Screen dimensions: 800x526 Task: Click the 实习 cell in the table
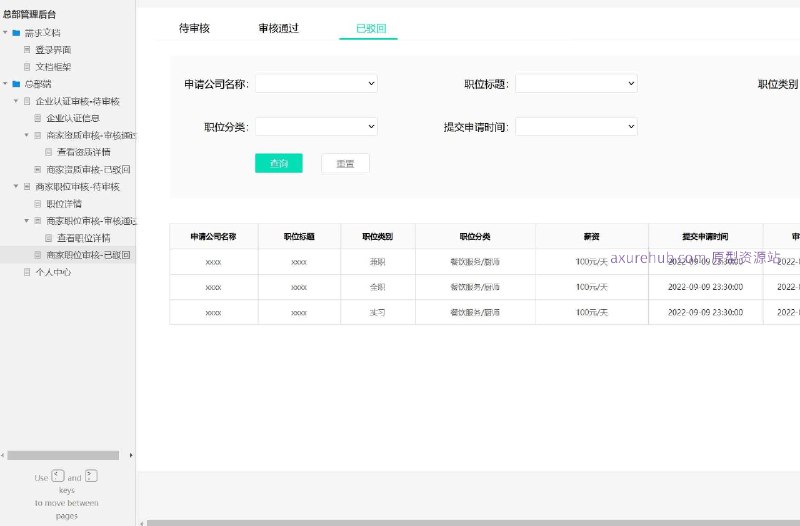pyautogui.click(x=378, y=312)
